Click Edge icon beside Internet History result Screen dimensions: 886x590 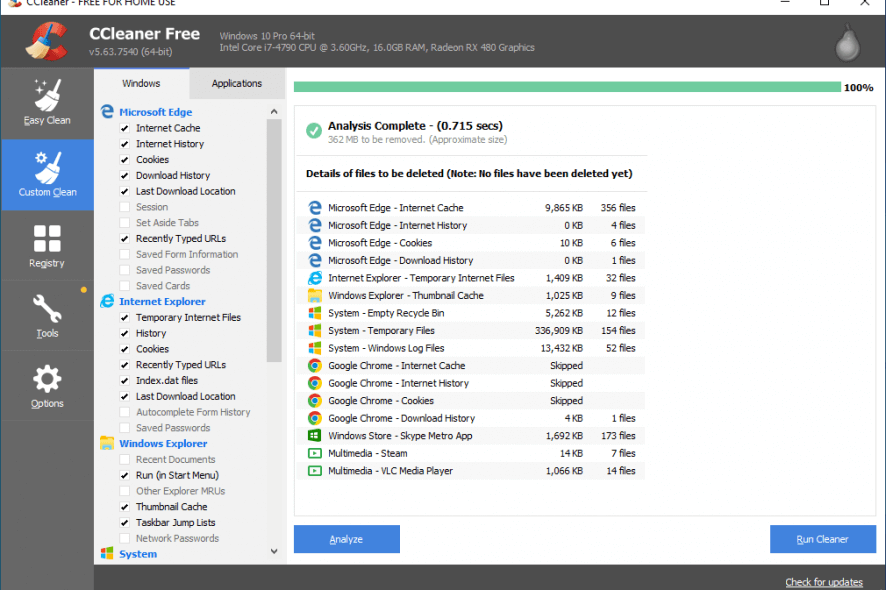(315, 225)
